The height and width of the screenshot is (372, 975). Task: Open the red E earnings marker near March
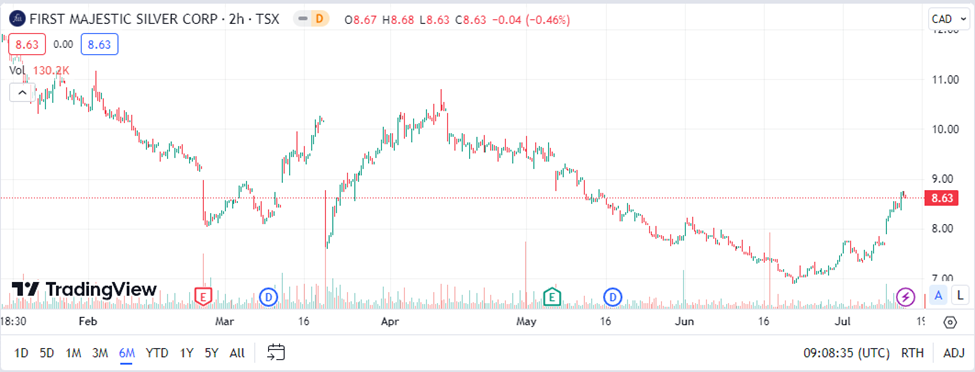pyautogui.click(x=202, y=297)
